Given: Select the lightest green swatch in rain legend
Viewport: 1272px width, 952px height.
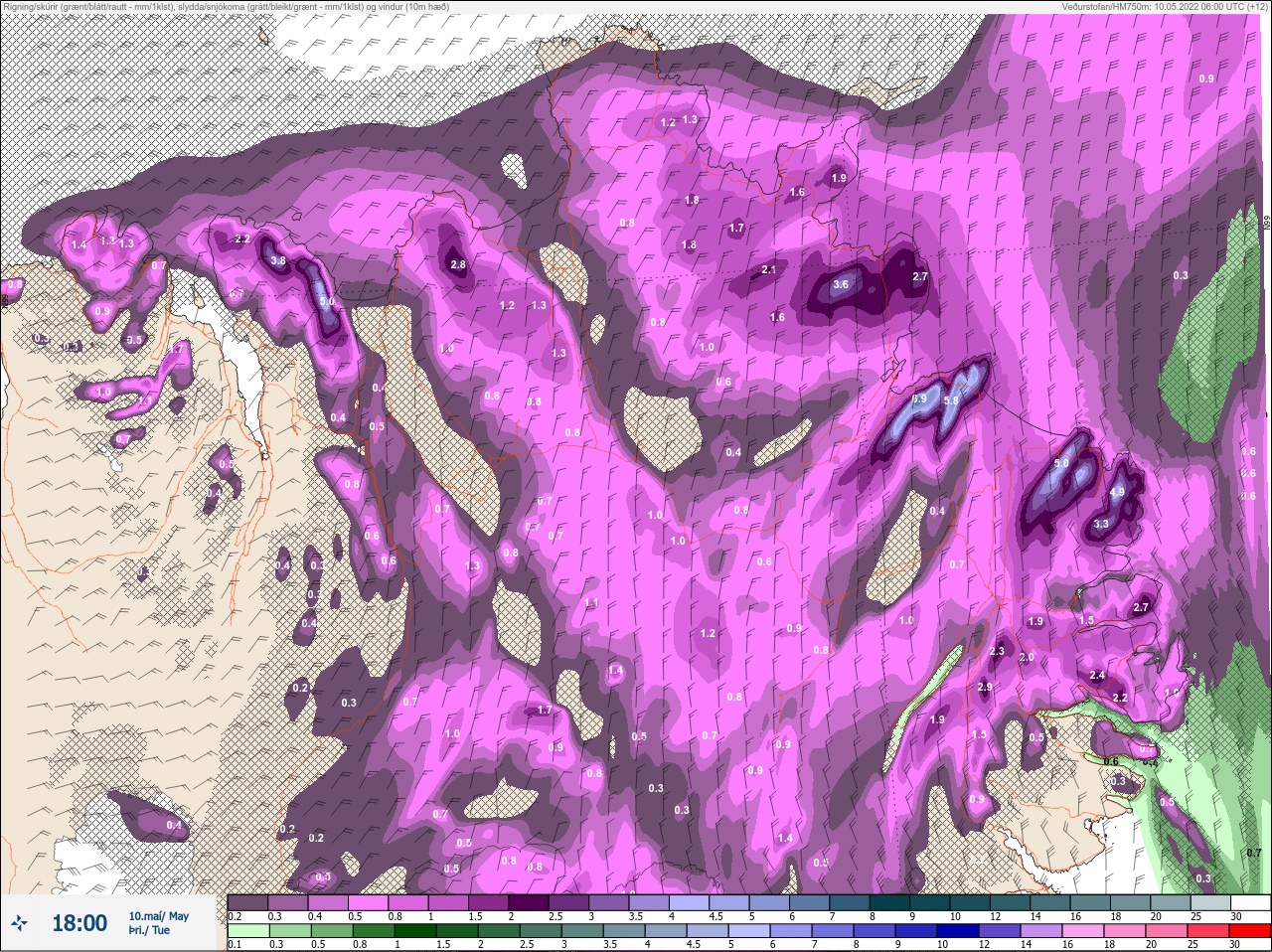Looking at the screenshot, I should [247, 931].
